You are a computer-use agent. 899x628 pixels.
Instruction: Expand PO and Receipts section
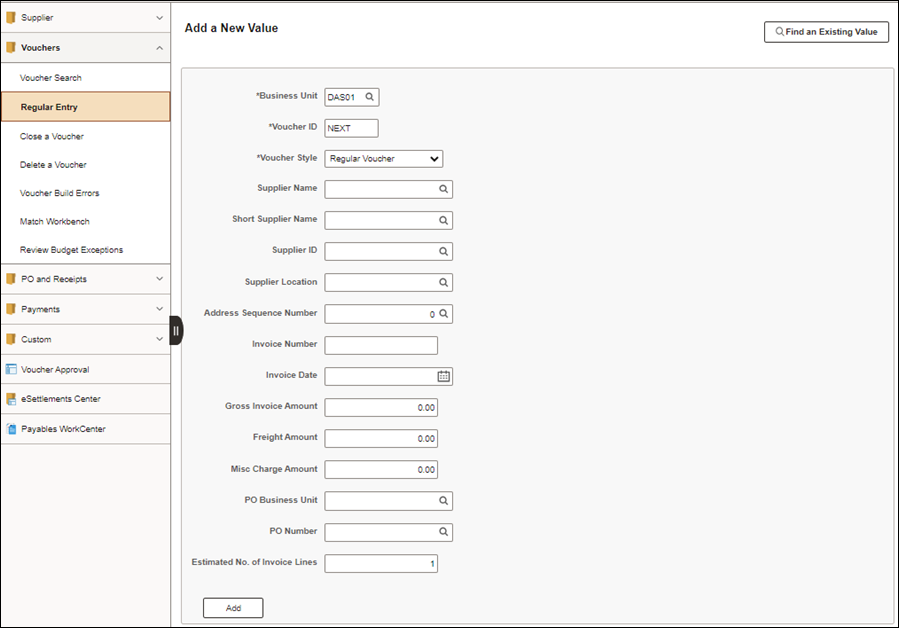coord(85,279)
